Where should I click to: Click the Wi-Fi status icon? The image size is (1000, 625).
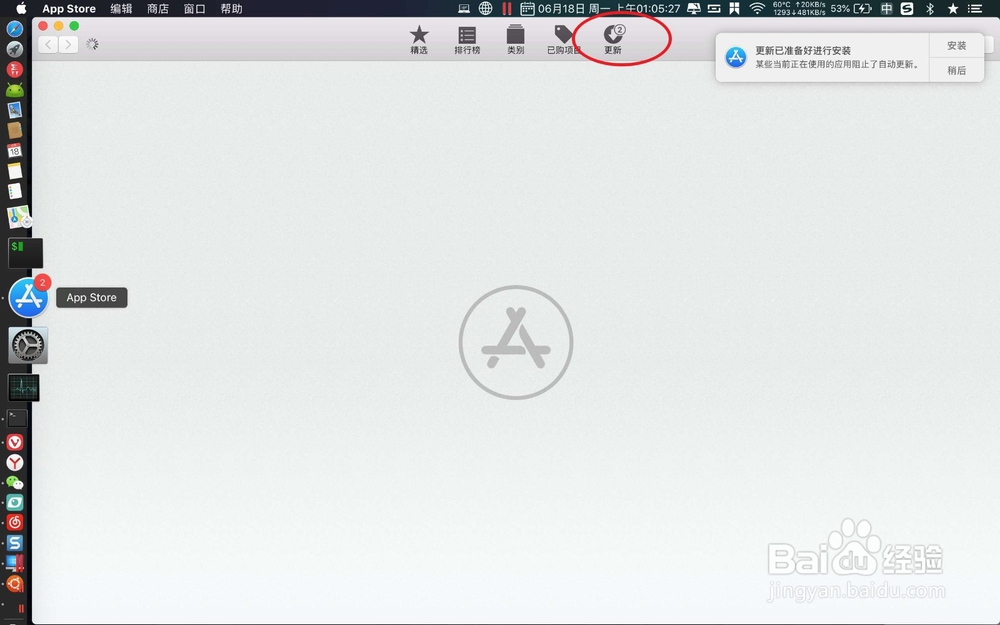click(756, 8)
